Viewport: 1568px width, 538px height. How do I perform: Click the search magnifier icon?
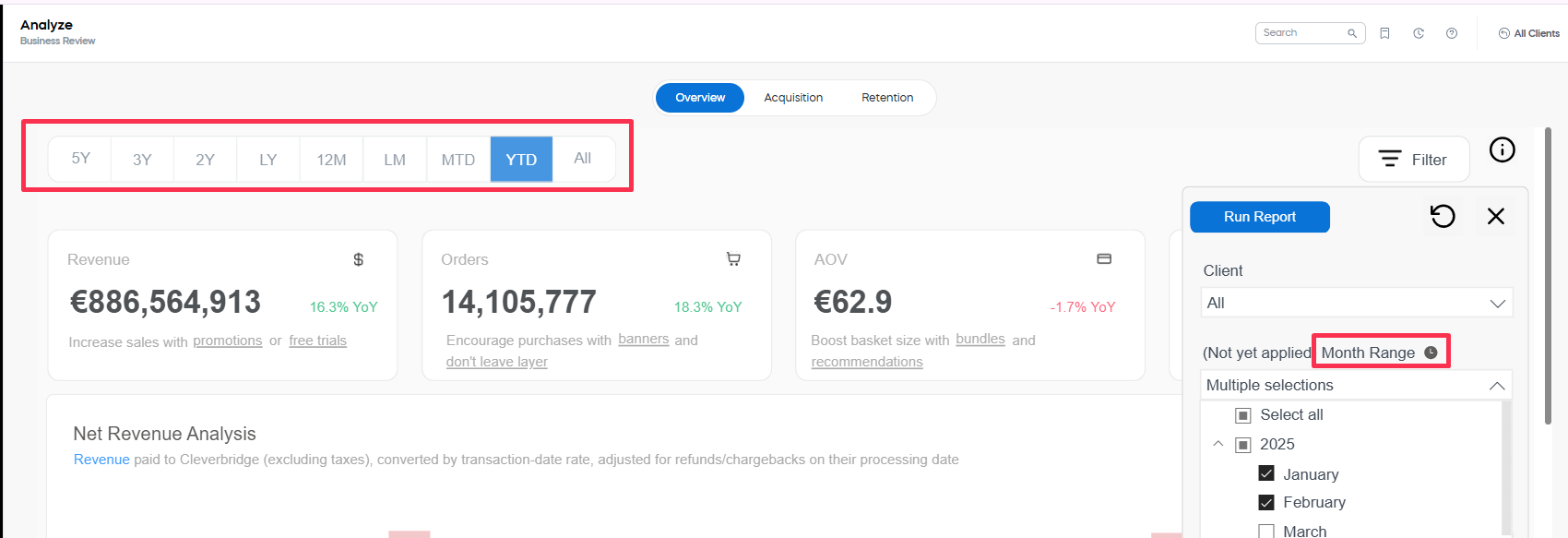[x=1352, y=33]
